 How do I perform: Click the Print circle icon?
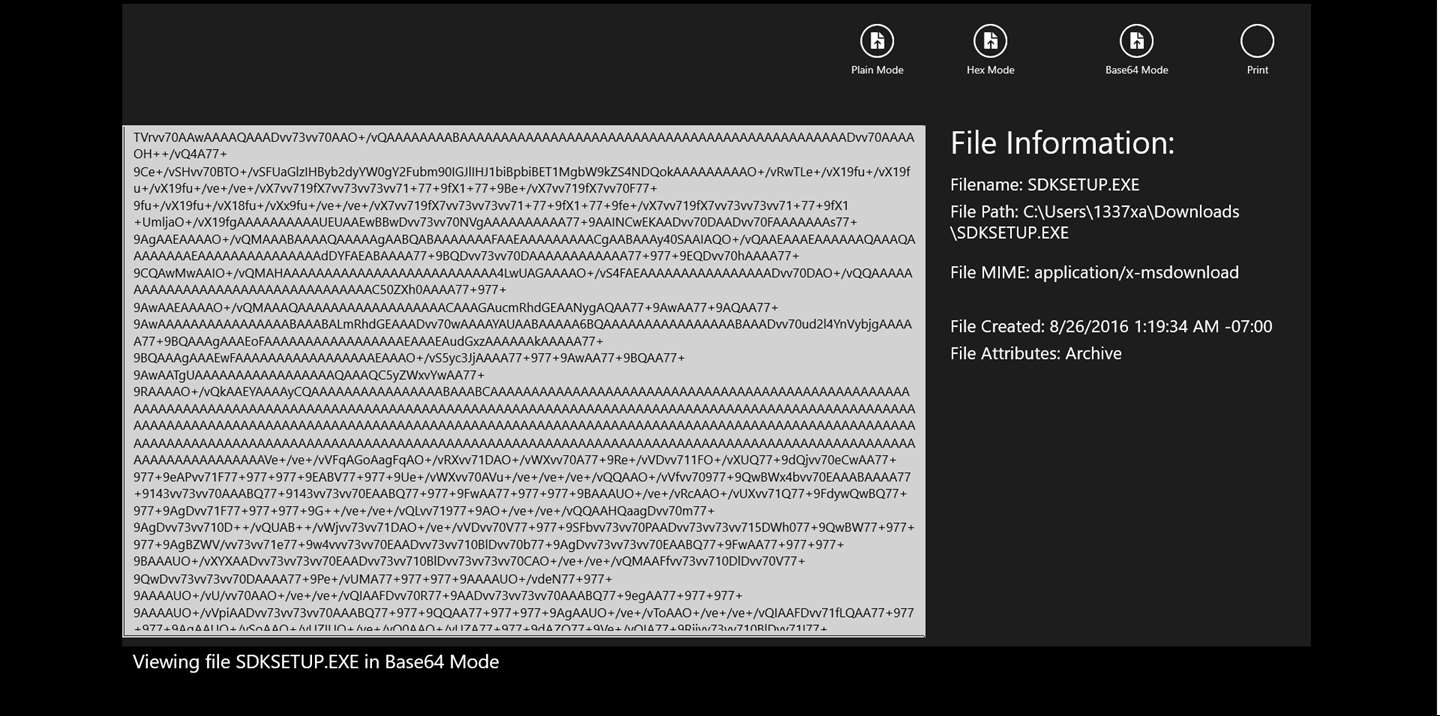1257,41
